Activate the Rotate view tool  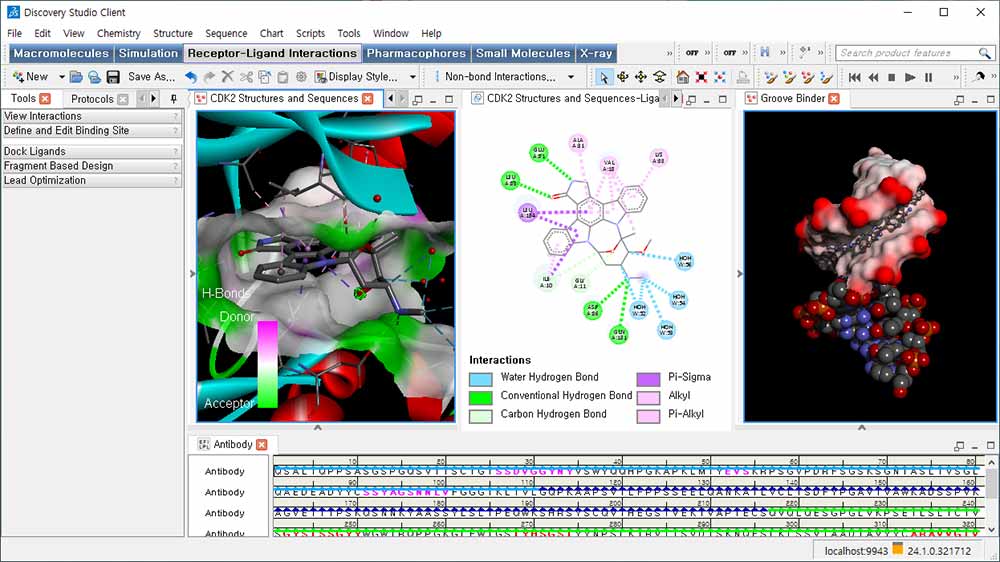pos(622,77)
